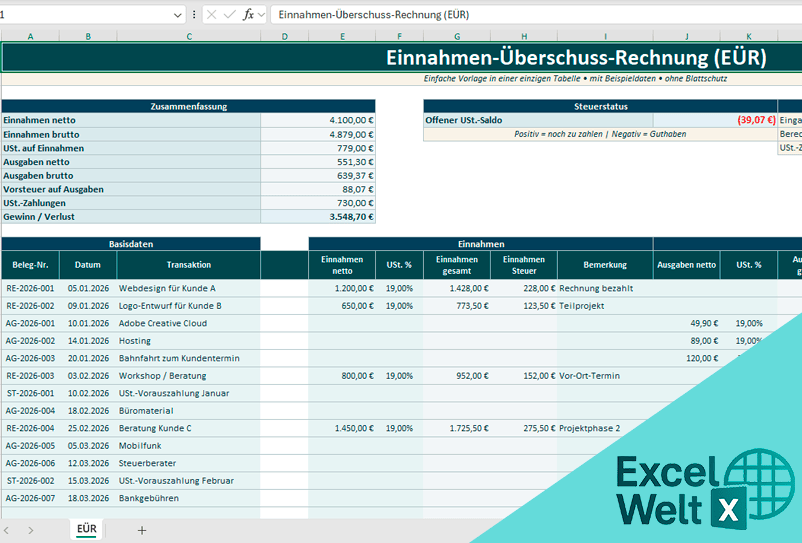Viewport: 802px width, 543px height.
Task: Select the Webdesign für Kunde A cell
Action: click(x=189, y=288)
